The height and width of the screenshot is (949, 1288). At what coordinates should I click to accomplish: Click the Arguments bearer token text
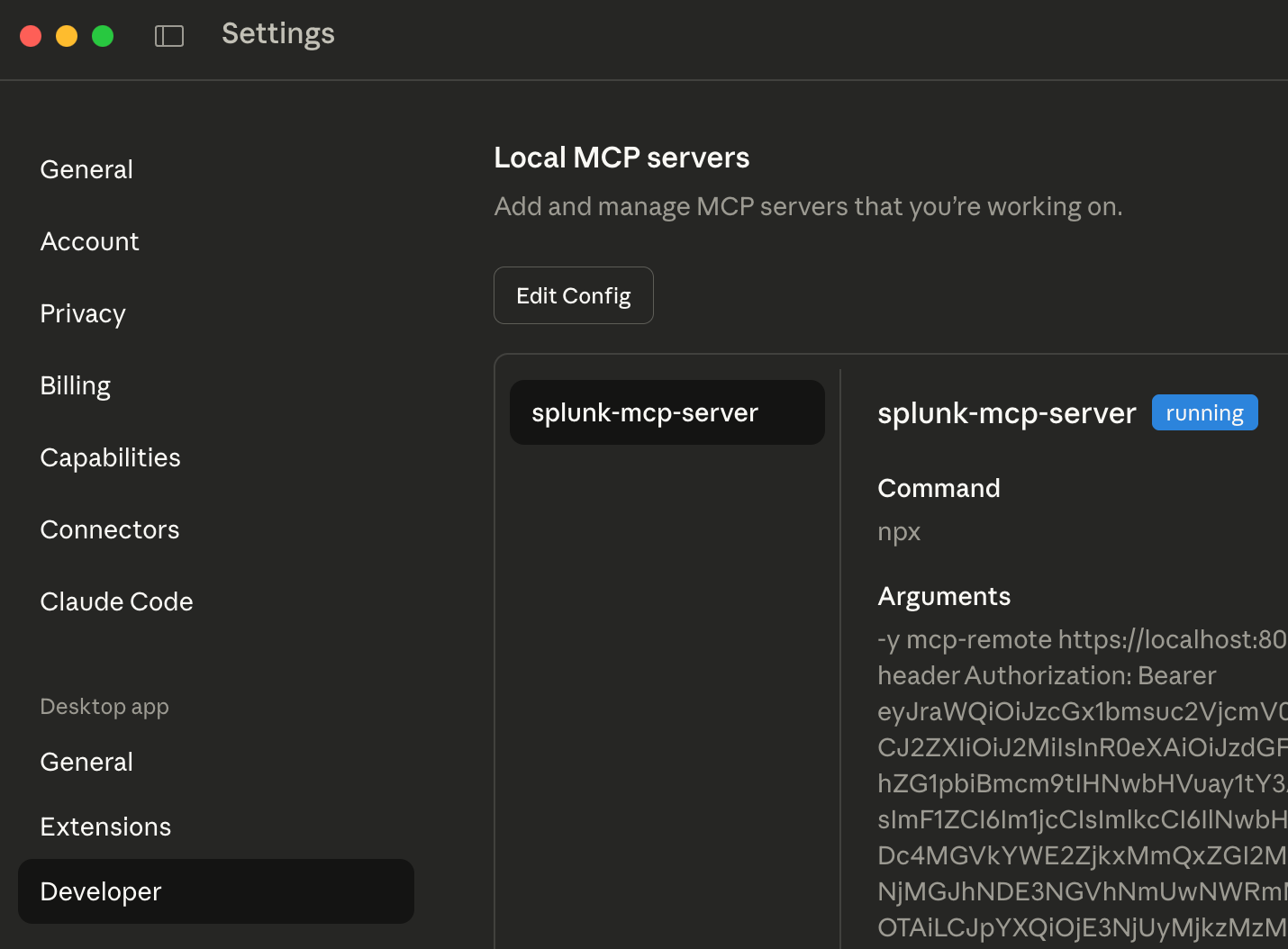pyautogui.click(x=1036, y=783)
